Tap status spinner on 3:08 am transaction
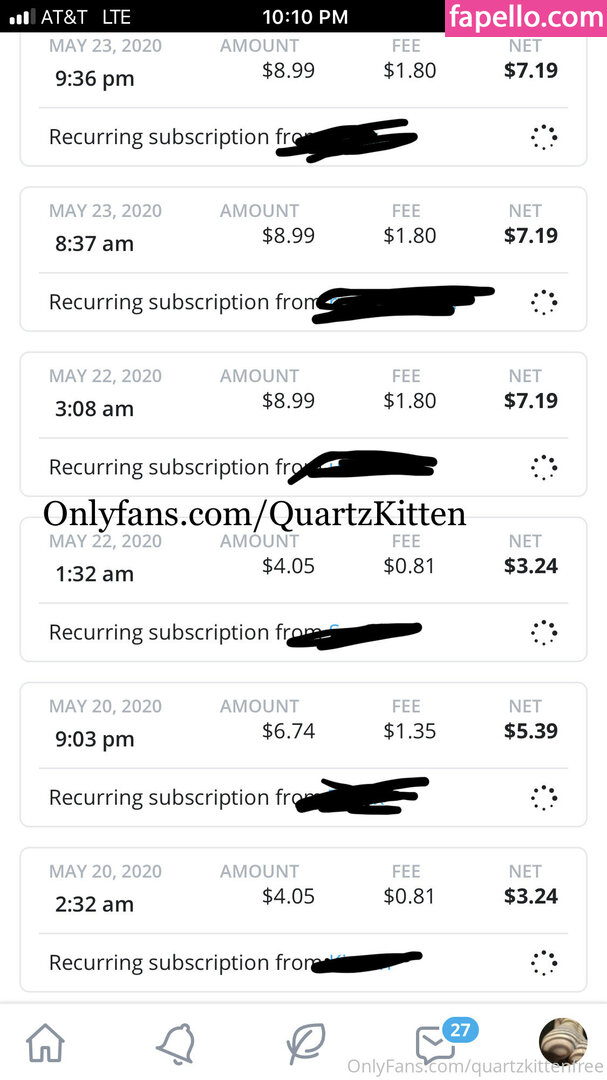The width and height of the screenshot is (607, 1080). tap(543, 467)
